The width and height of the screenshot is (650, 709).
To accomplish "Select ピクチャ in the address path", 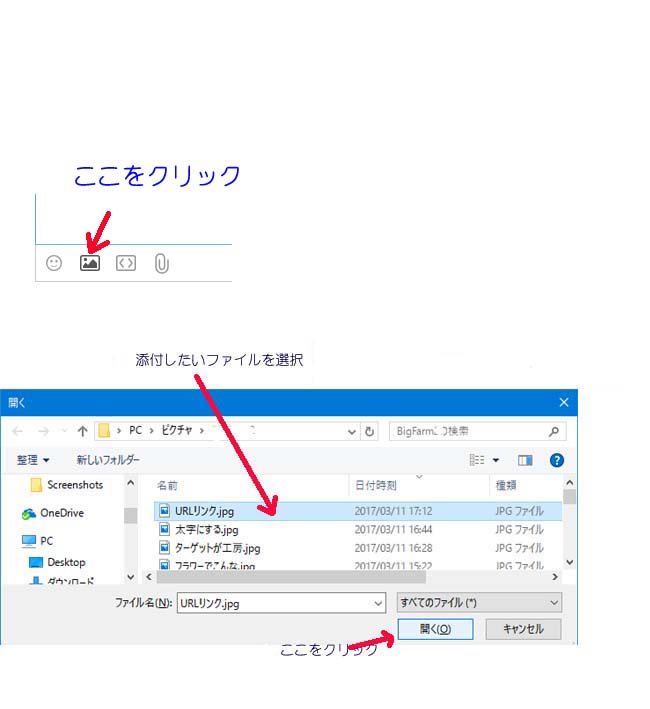I will tap(177, 430).
